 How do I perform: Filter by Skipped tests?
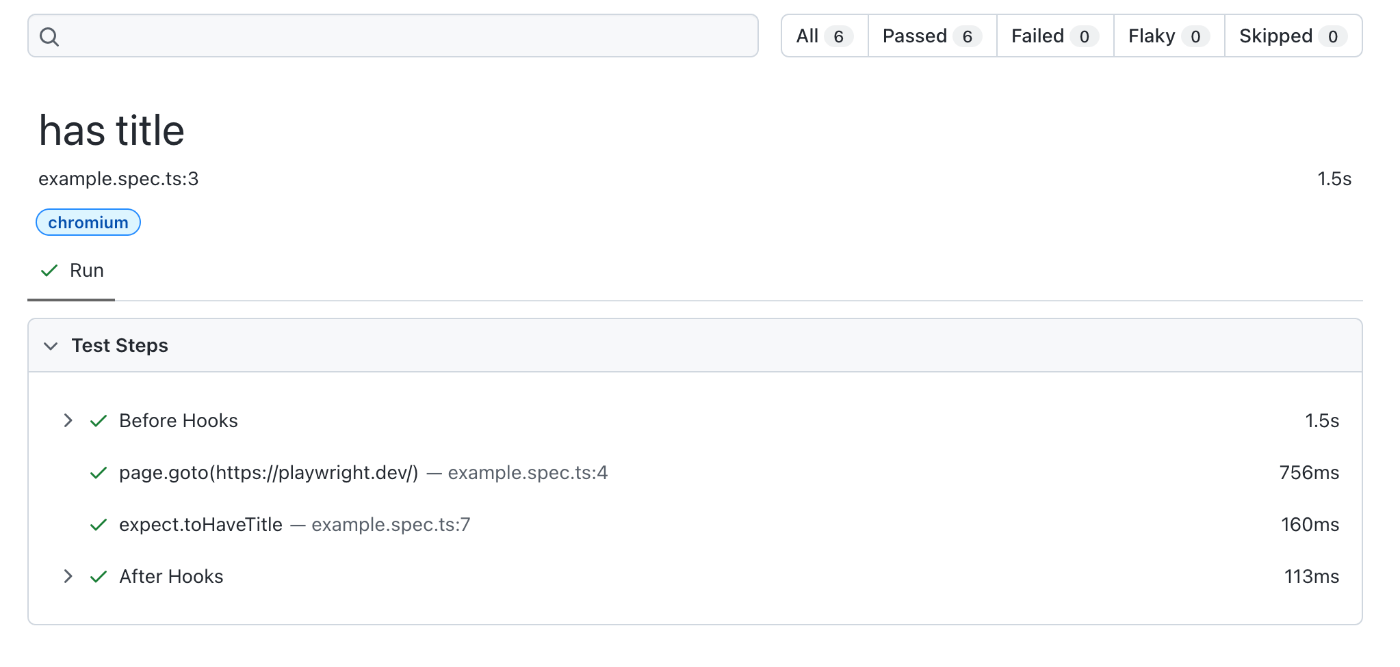point(1293,36)
